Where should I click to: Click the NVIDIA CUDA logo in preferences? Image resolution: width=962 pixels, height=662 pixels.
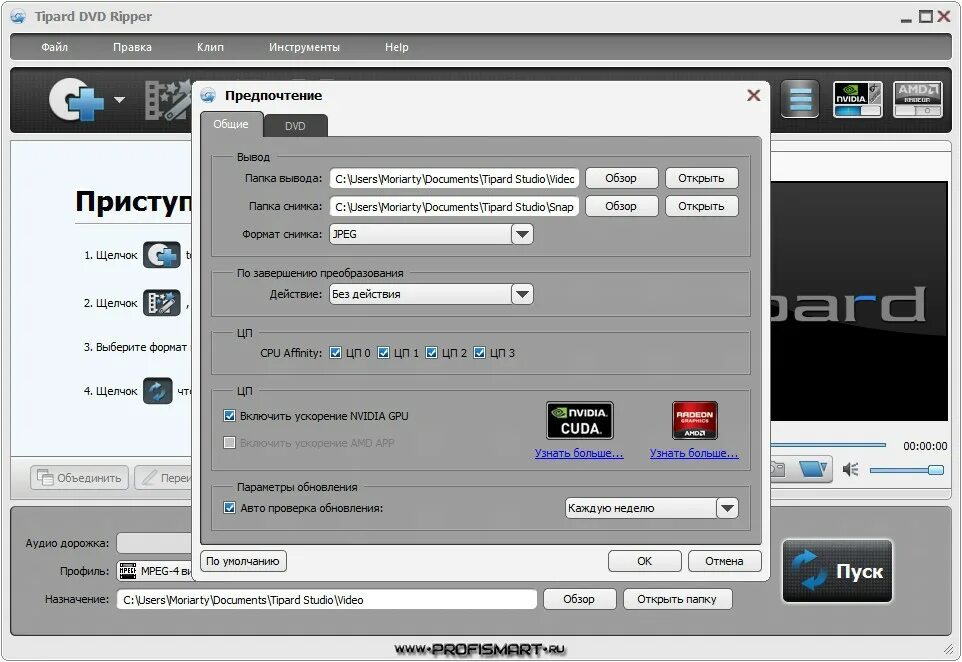pos(580,420)
